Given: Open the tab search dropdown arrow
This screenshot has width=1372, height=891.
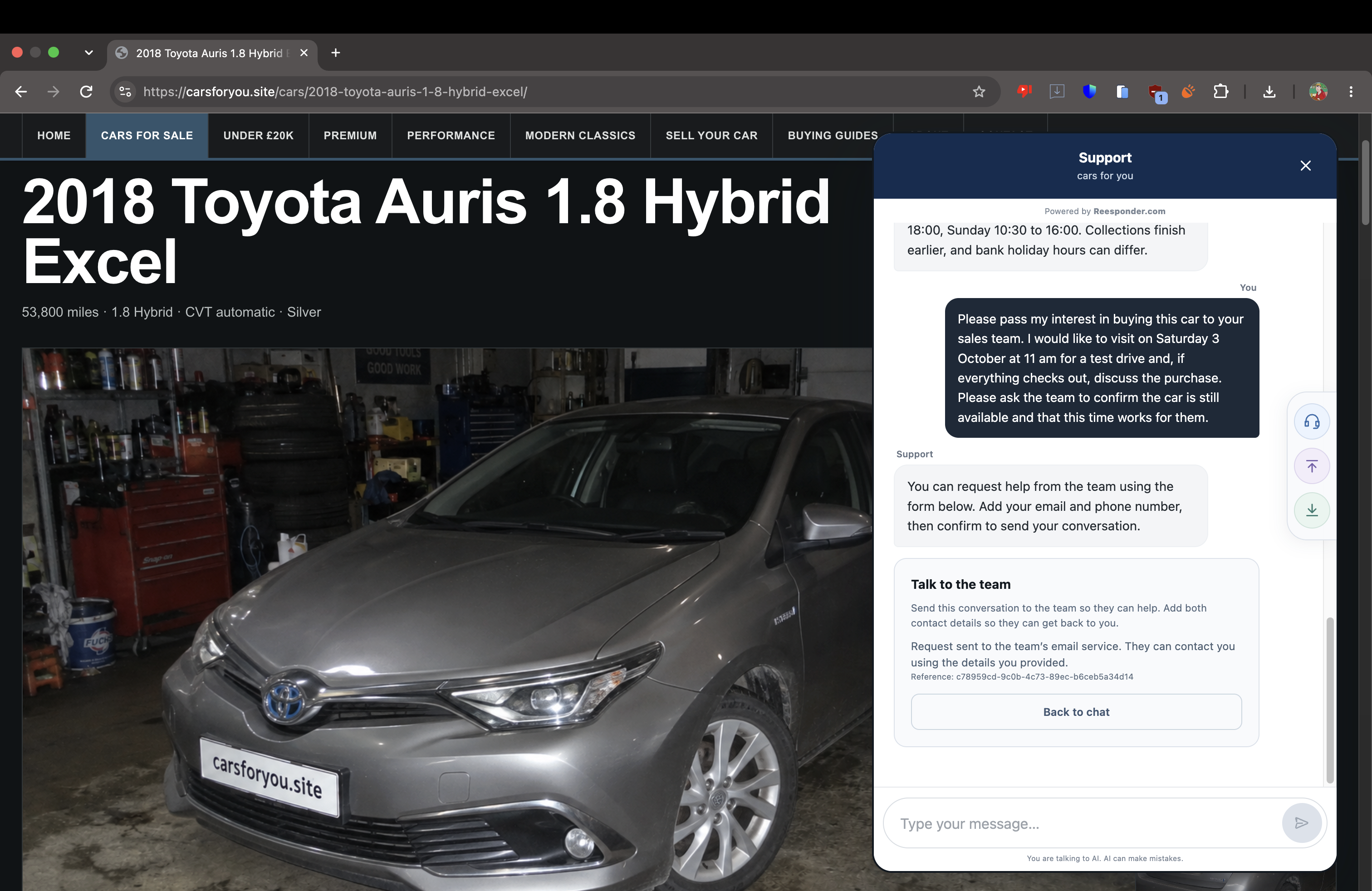Looking at the screenshot, I should coord(88,53).
